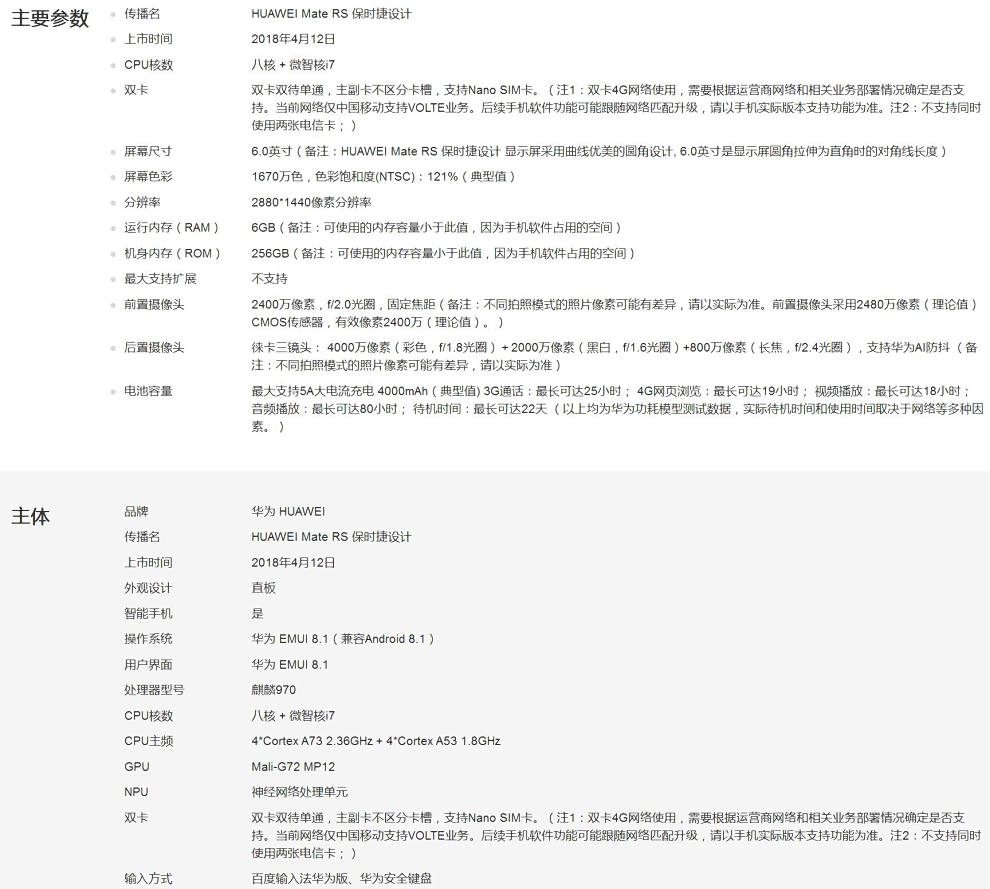Click the '分辨率' label
The height and width of the screenshot is (889, 990).
142,203
